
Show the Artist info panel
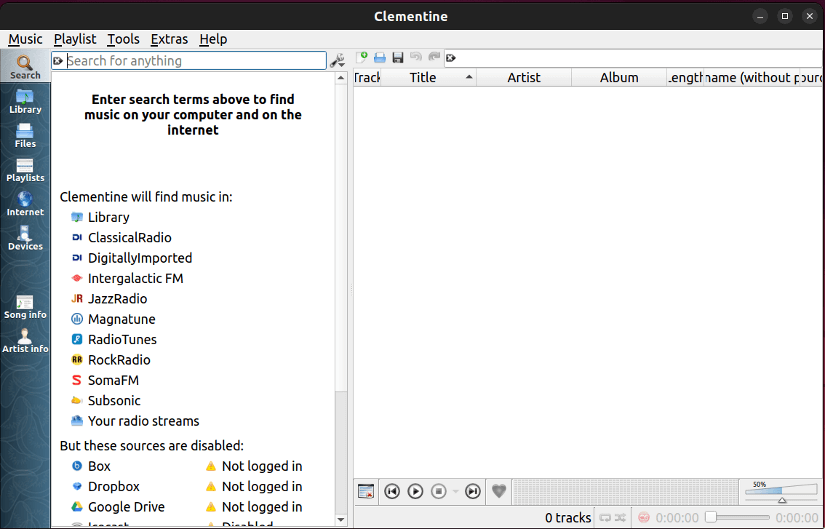pyautogui.click(x=25, y=341)
